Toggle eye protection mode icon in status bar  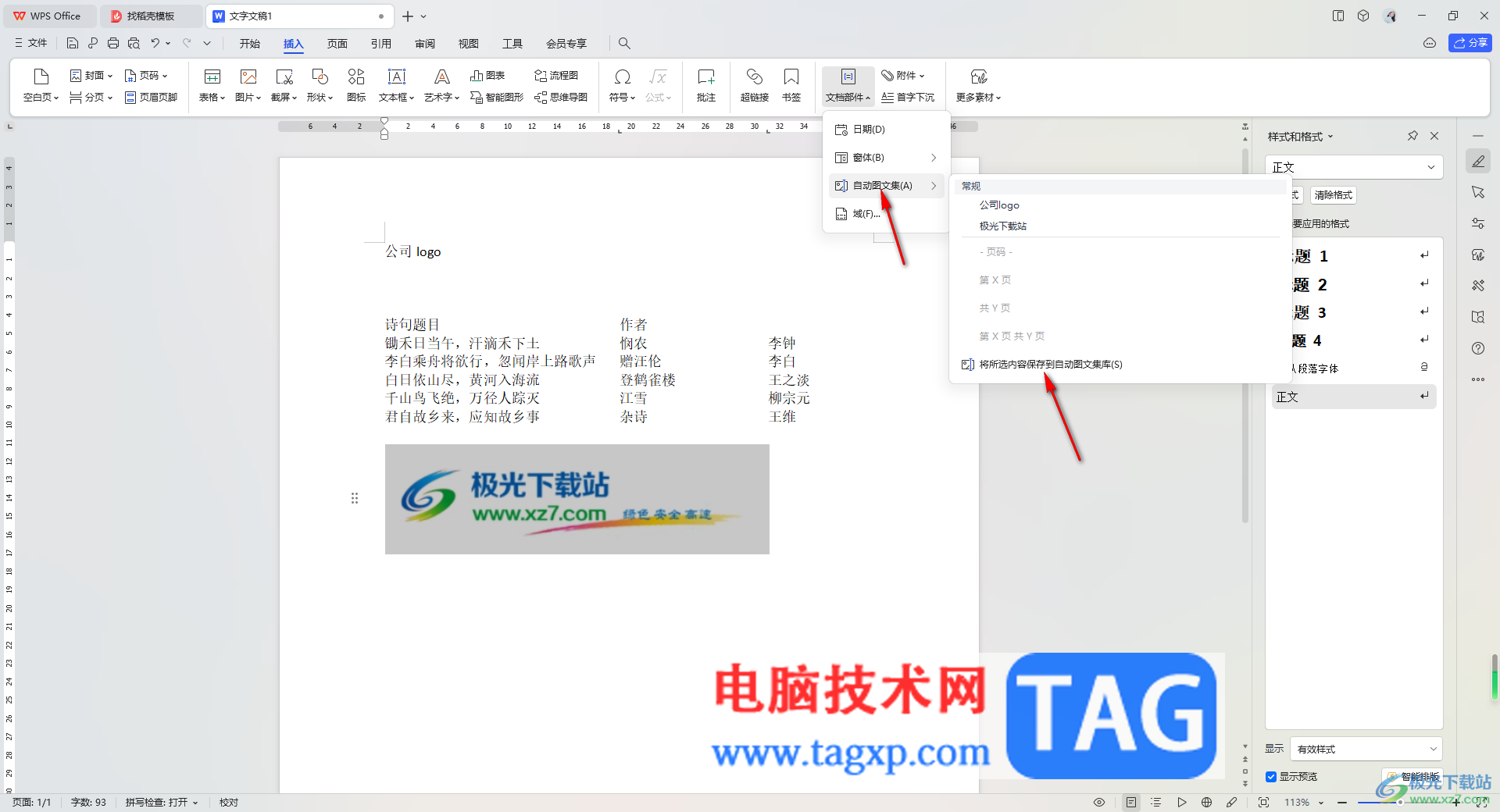(1099, 803)
